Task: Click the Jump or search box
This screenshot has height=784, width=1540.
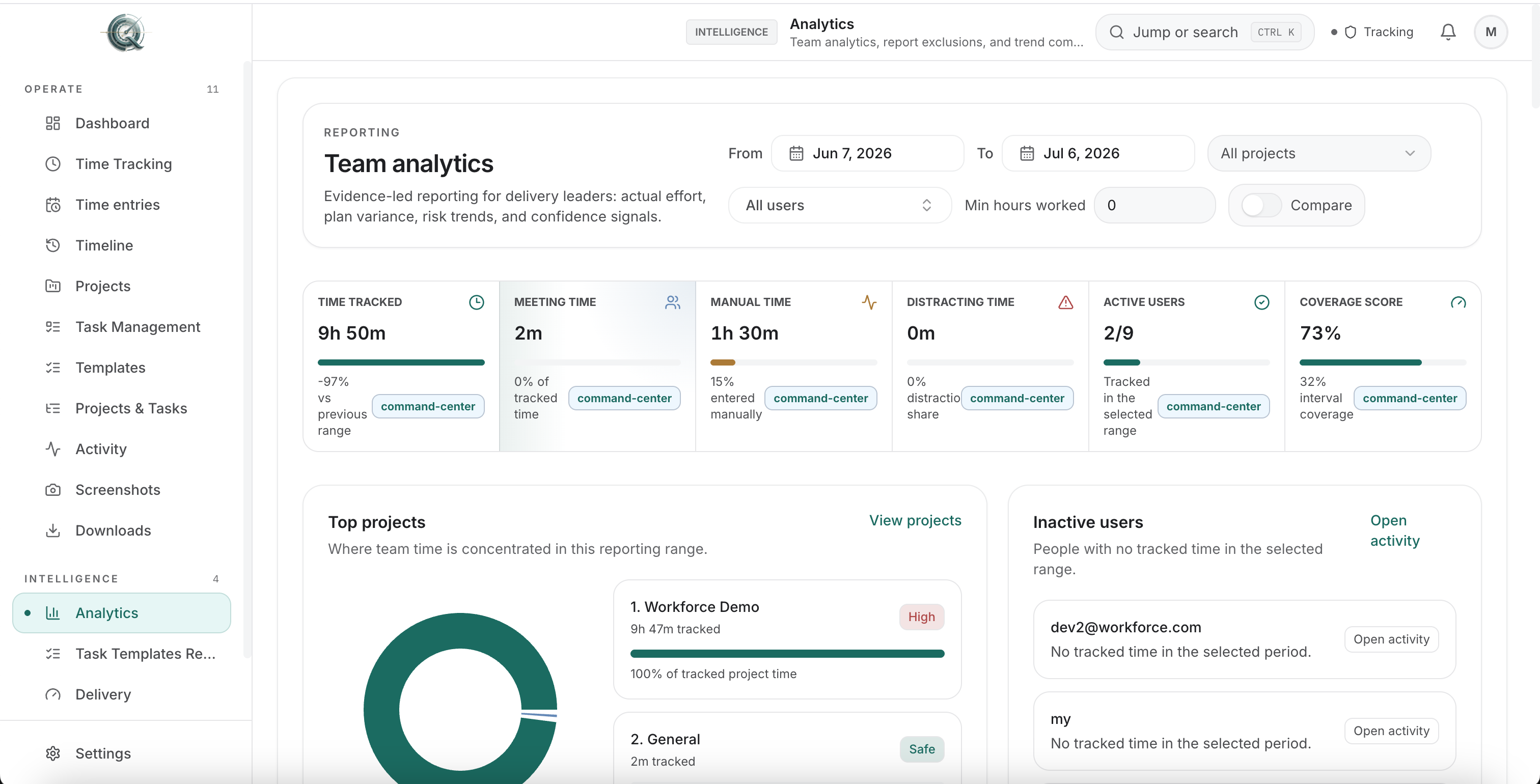Action: pyautogui.click(x=1204, y=32)
